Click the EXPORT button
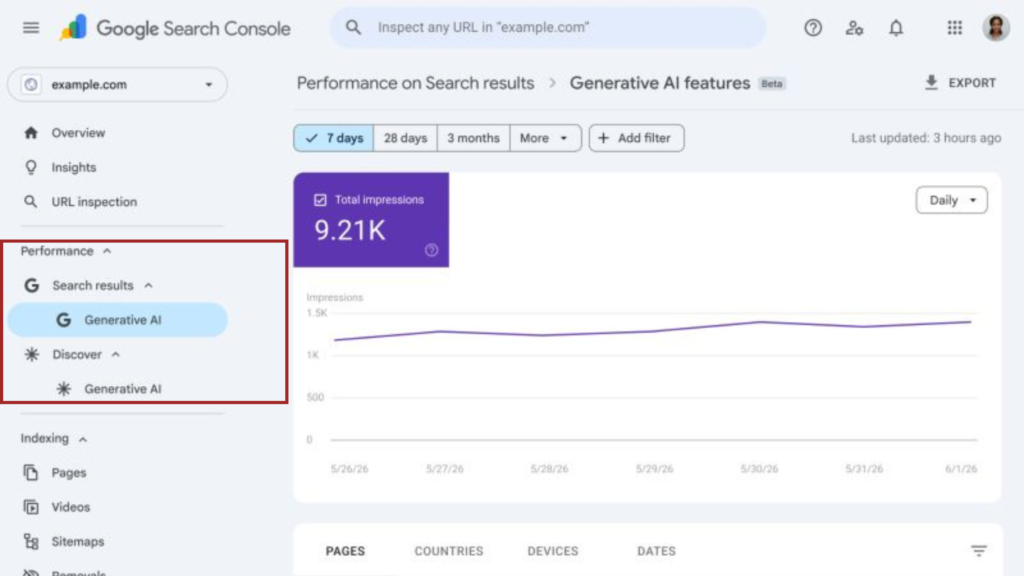1024x576 pixels. tap(960, 83)
